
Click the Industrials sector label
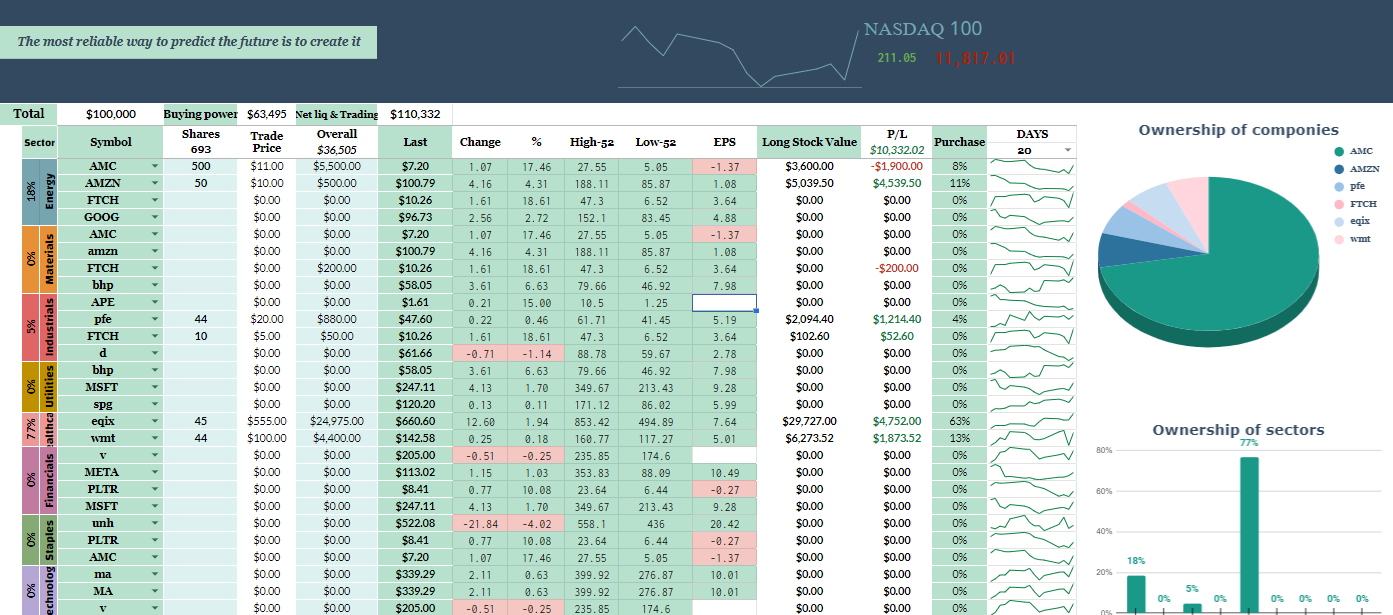pyautogui.click(x=49, y=327)
